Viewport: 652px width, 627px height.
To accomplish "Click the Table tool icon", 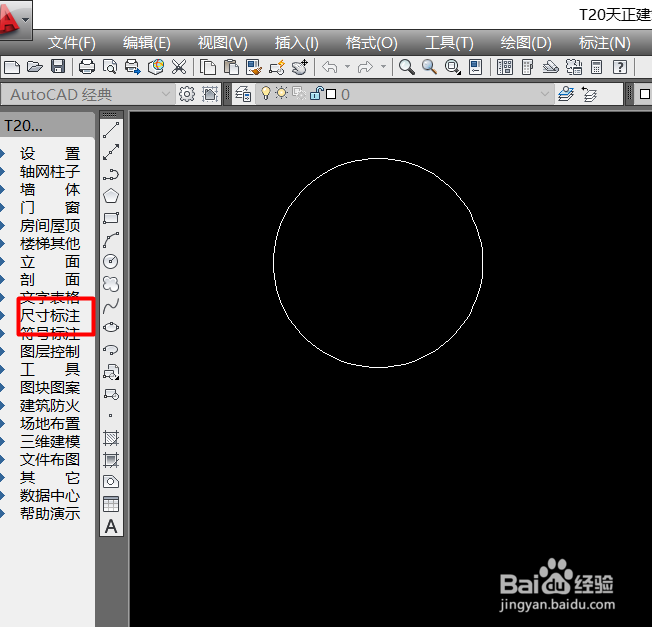I will coord(111,504).
